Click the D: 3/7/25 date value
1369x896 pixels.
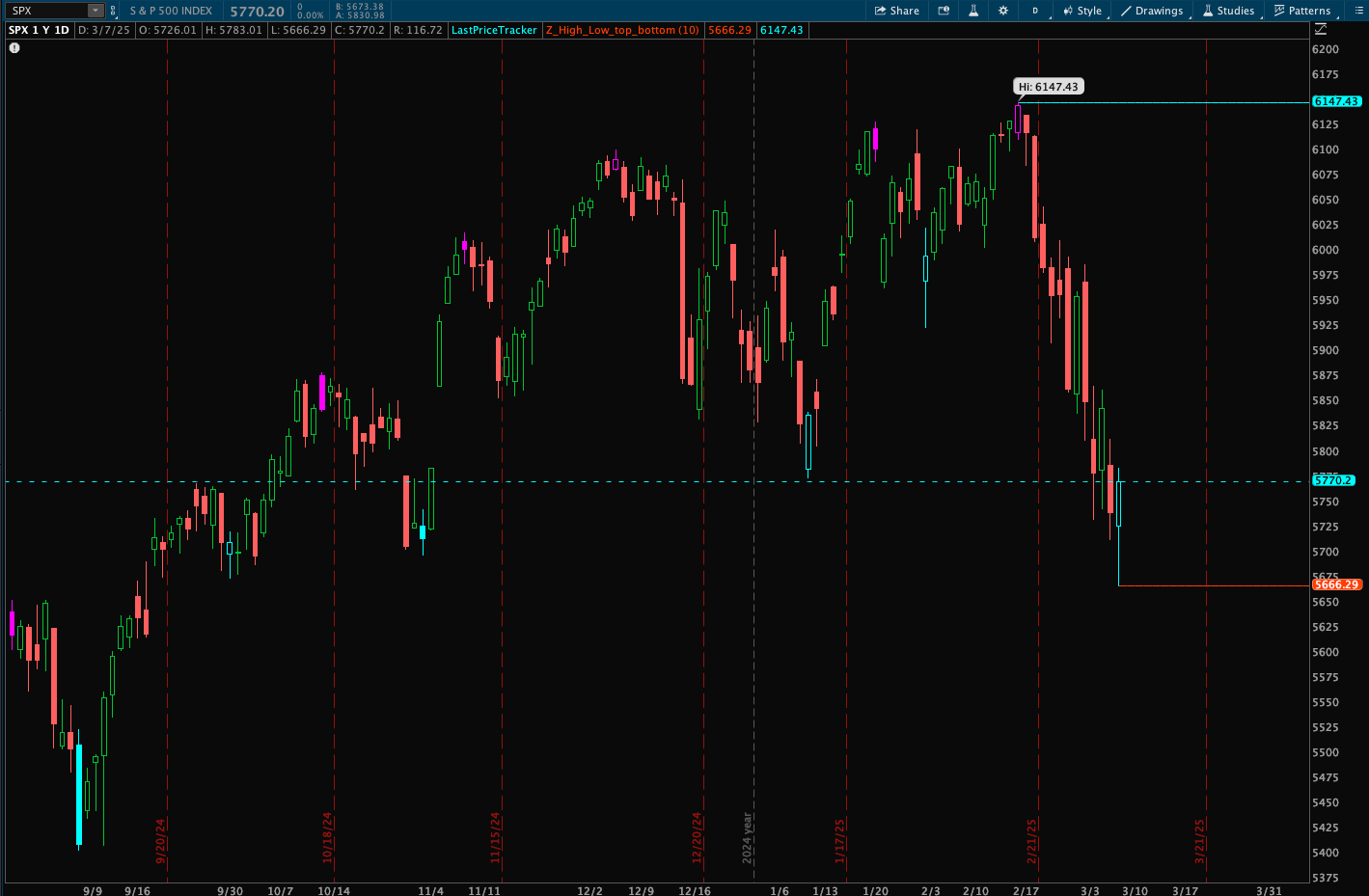coord(103,30)
